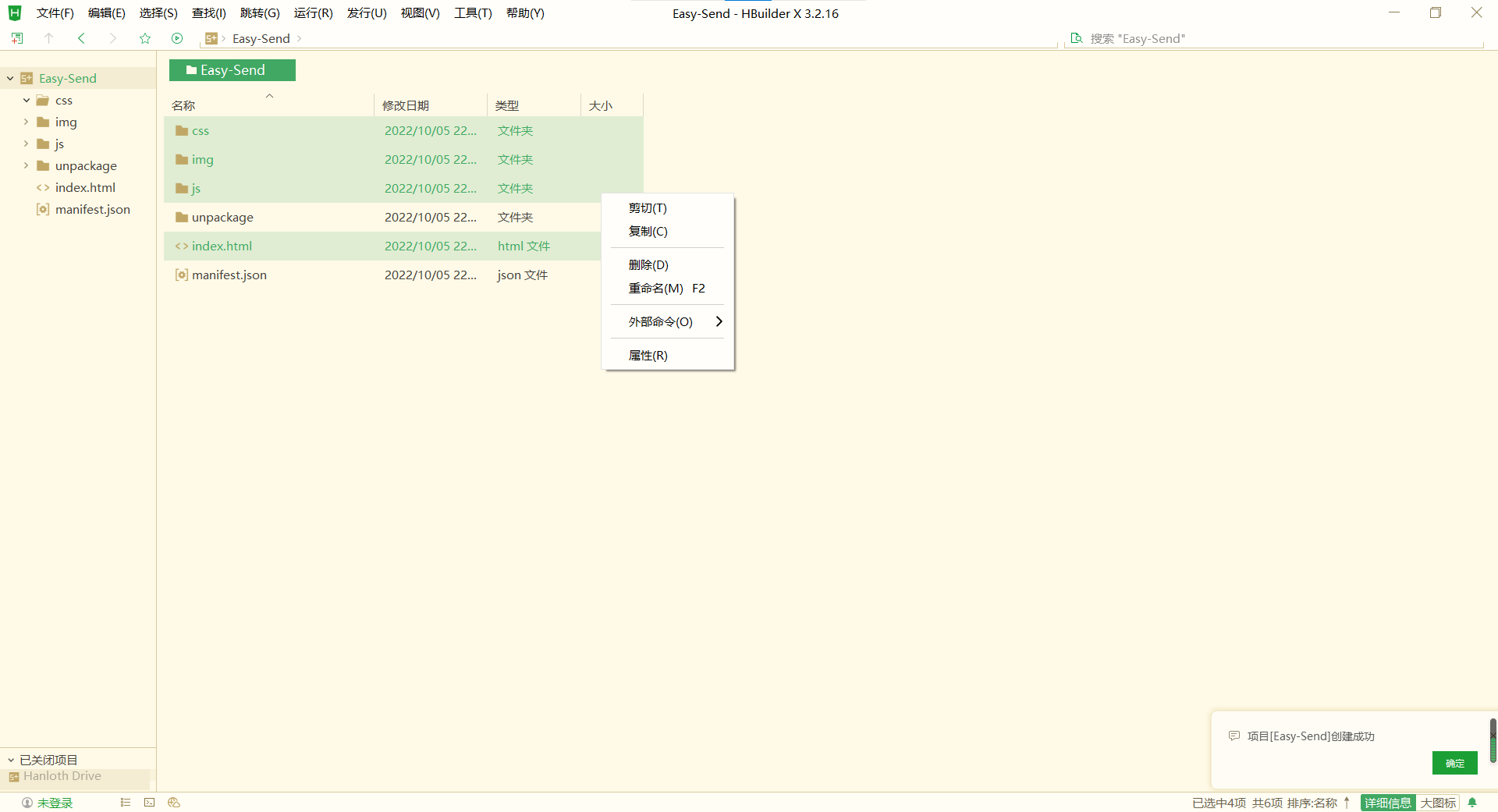This screenshot has height=812, width=1498.
Task: Click the search "Easy-Send" input field
Action: click(1280, 38)
